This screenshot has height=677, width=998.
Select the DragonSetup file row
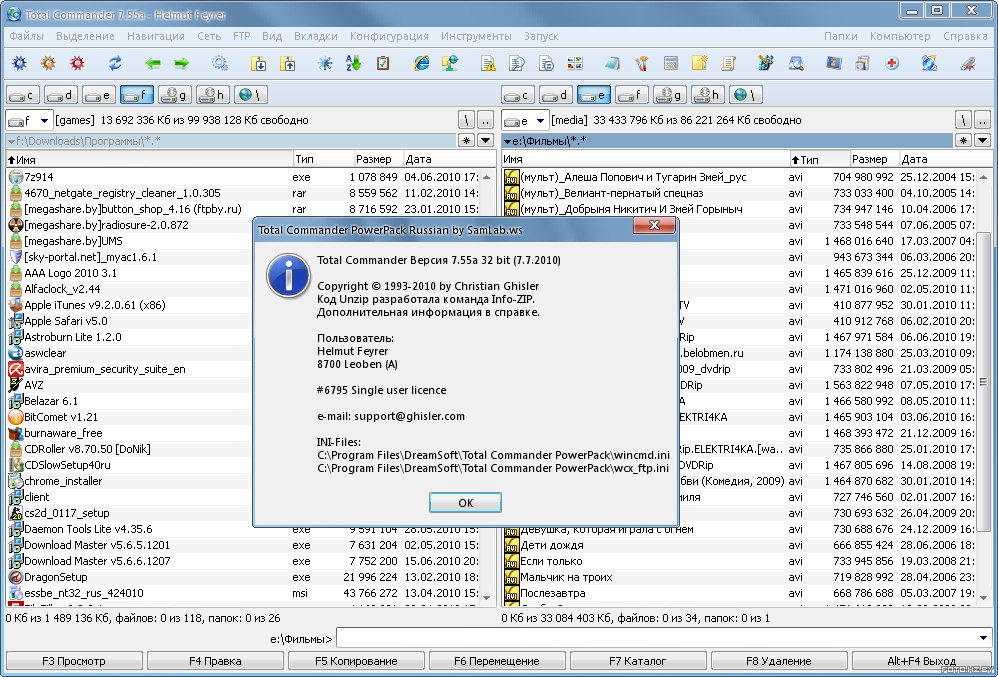point(244,577)
